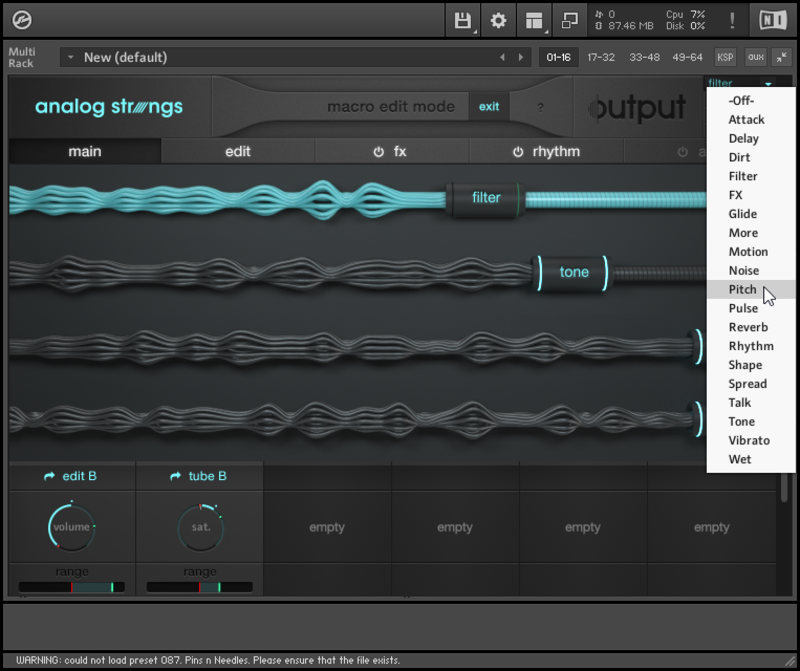Choose Attack from the dropdown list

[751, 119]
